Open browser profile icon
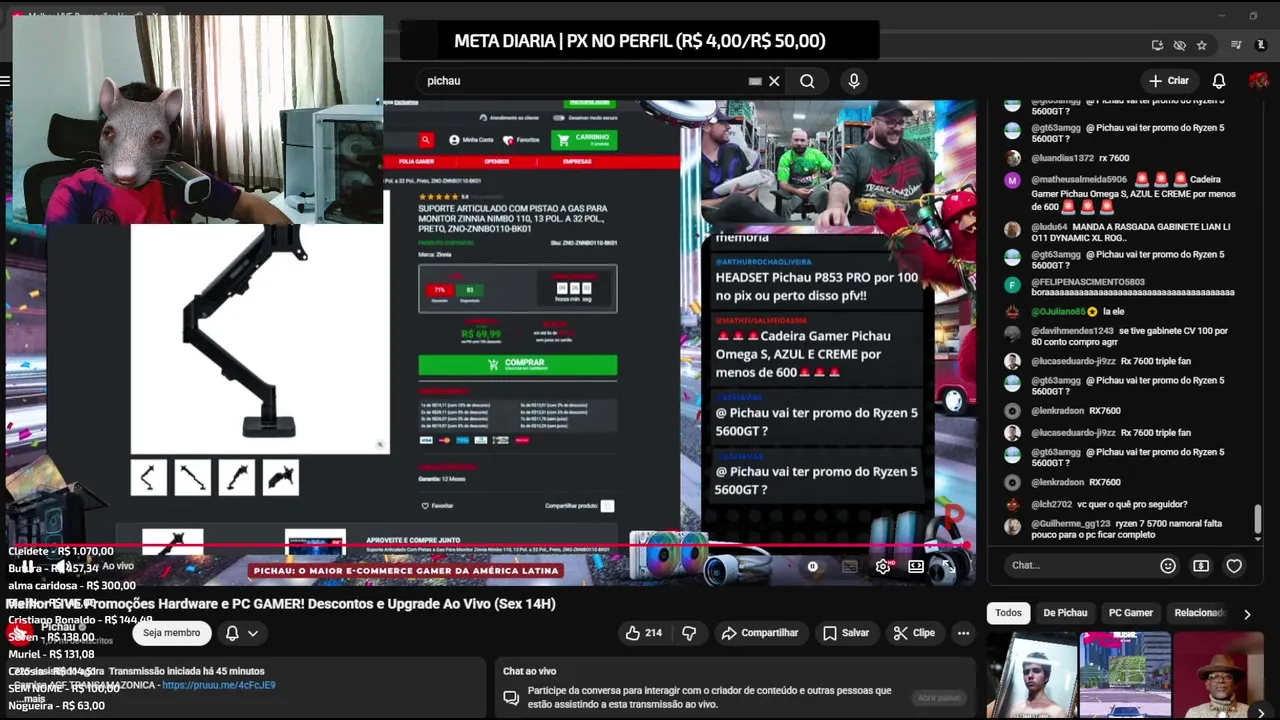This screenshot has width=1280, height=720. [x=1260, y=45]
